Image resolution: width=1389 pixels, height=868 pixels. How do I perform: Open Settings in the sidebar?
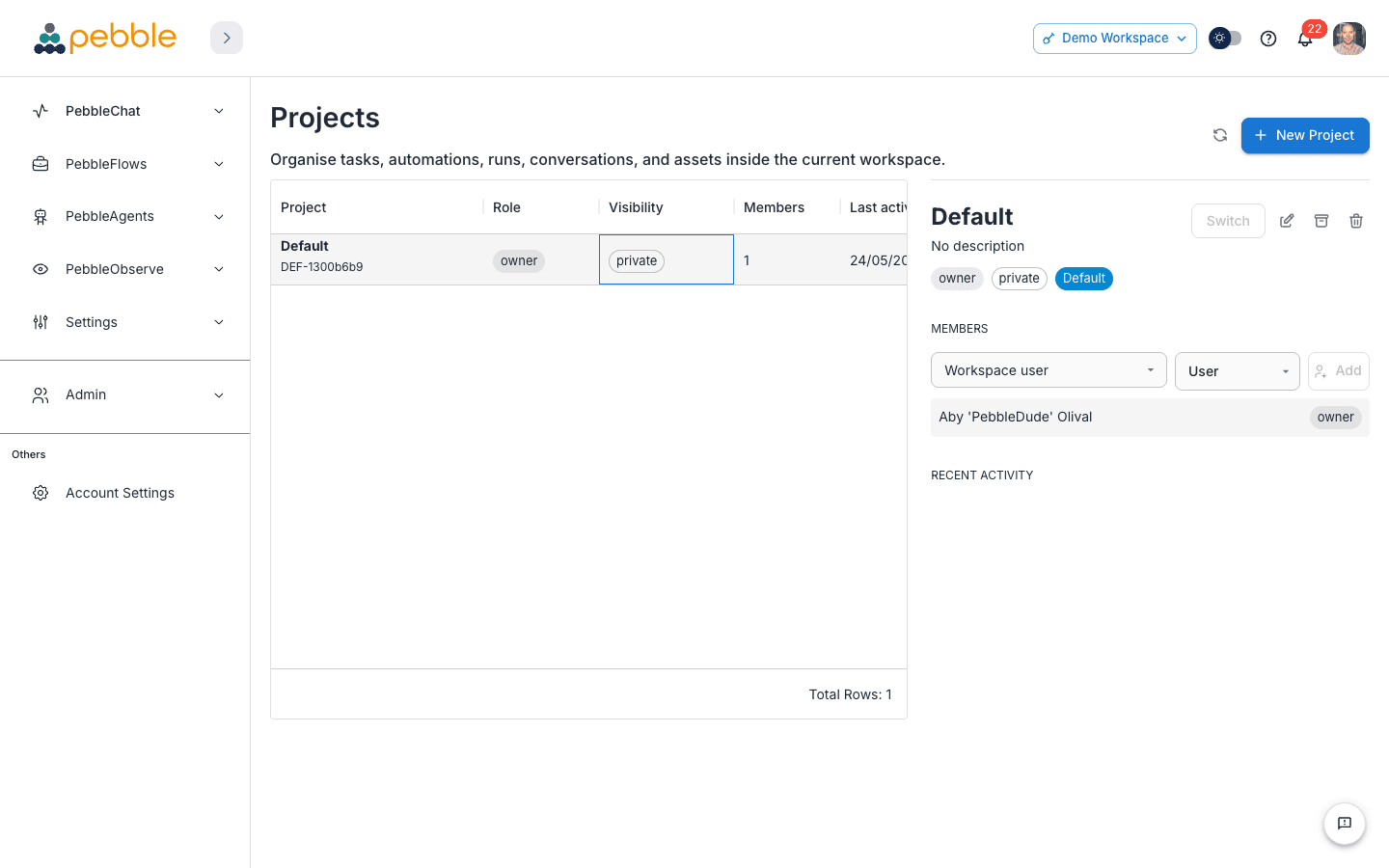click(125, 322)
